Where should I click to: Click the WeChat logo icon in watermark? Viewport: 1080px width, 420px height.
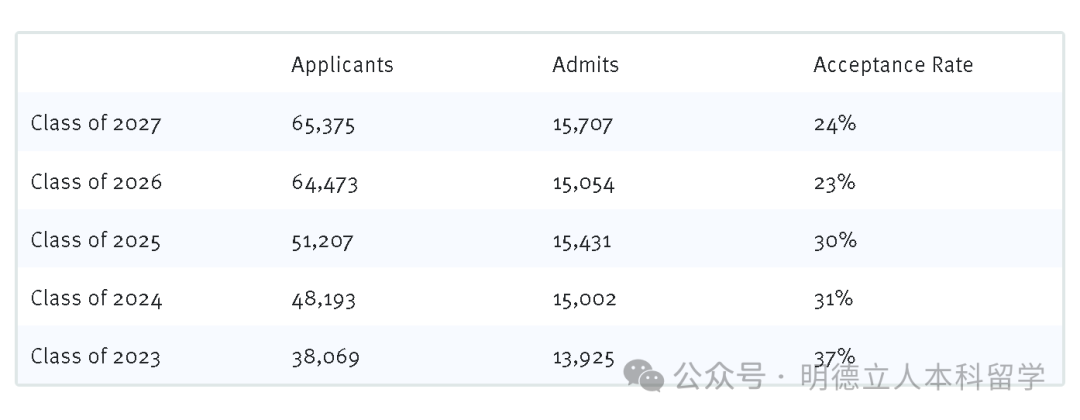pos(644,375)
